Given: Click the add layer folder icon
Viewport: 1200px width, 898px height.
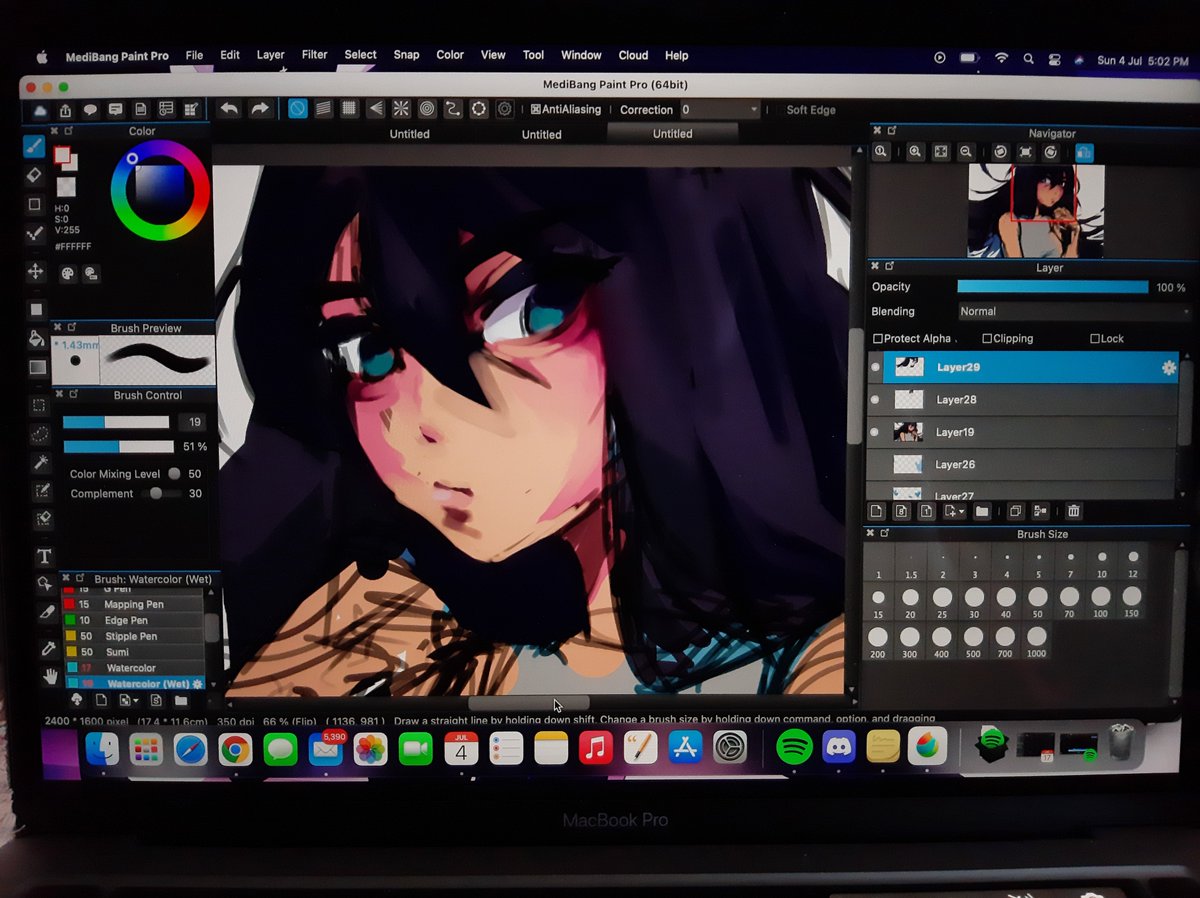Looking at the screenshot, I should coord(982,511).
